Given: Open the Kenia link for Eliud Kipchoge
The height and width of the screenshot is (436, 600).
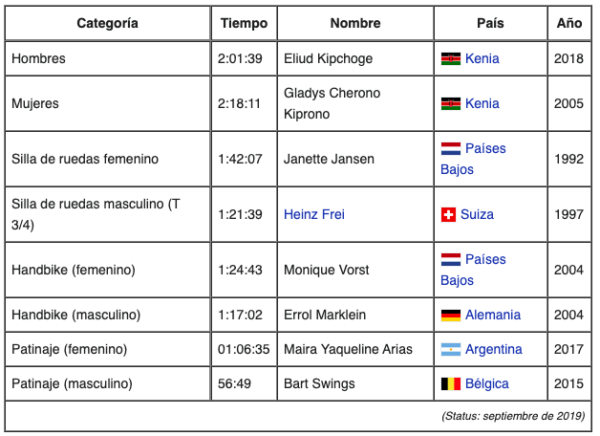Looking at the screenshot, I should 482,59.
